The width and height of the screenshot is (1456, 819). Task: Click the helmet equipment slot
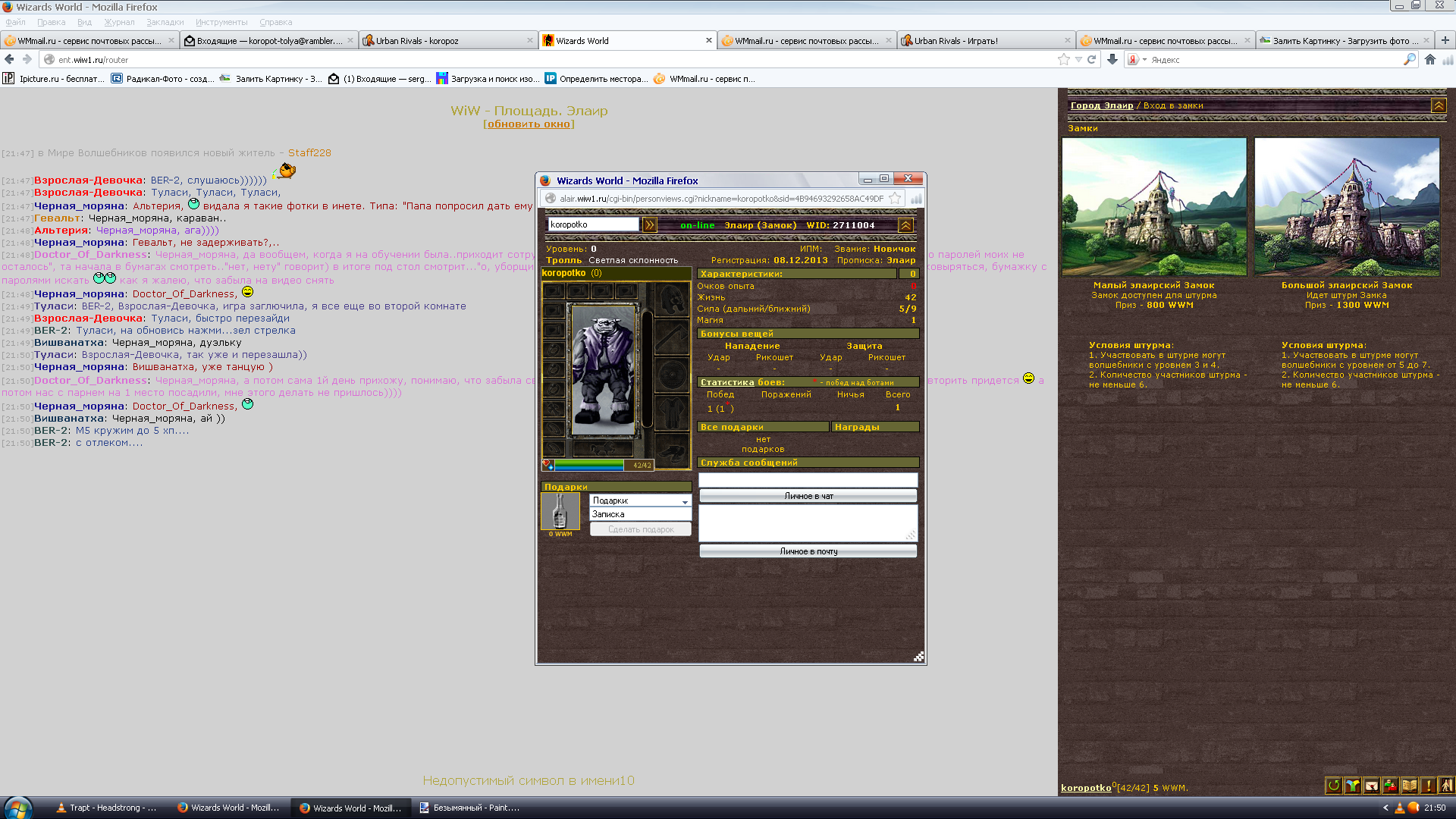pyautogui.click(x=671, y=300)
